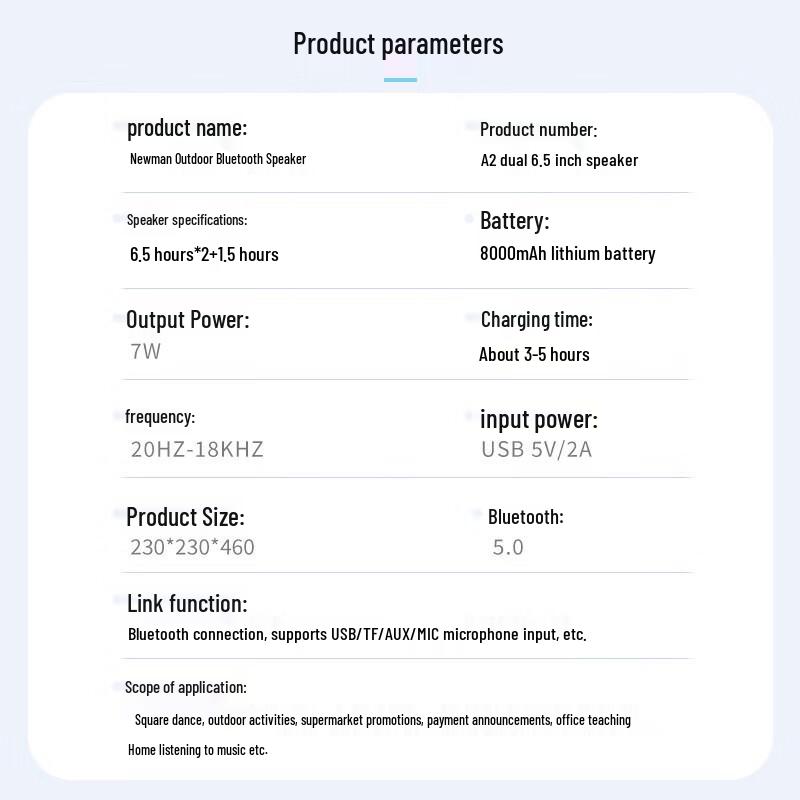Select the "frequency:" label

pyautogui.click(x=160, y=417)
